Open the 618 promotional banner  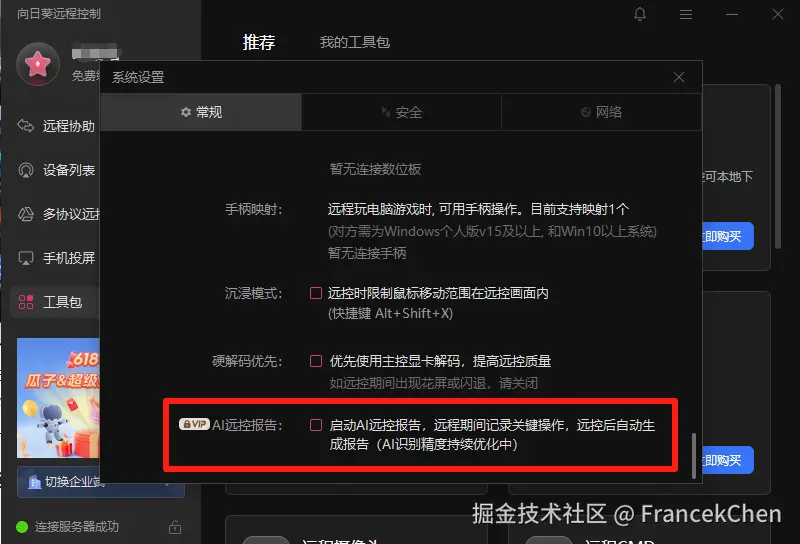coord(58,398)
